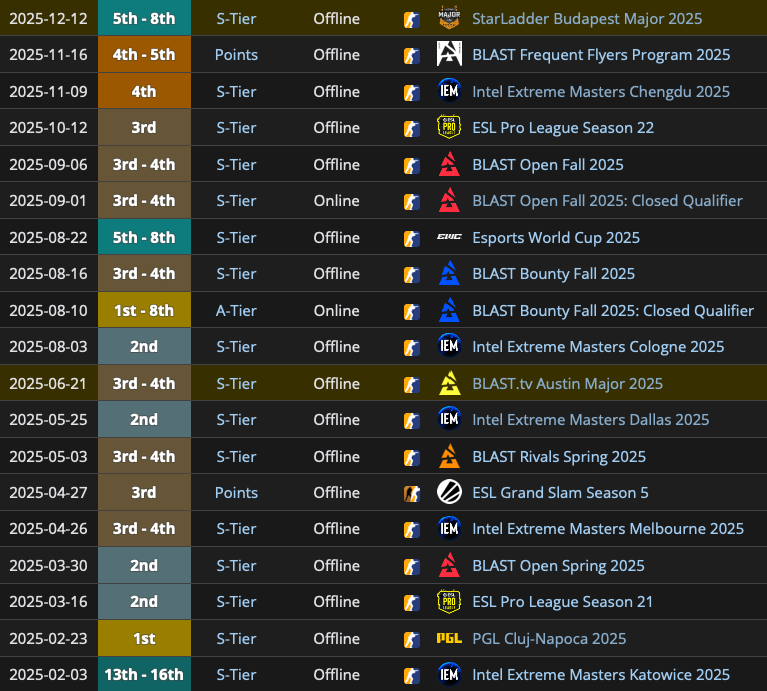Click the 3rd placement cell for Season 22
Image resolution: width=767 pixels, height=691 pixels.
point(144,127)
